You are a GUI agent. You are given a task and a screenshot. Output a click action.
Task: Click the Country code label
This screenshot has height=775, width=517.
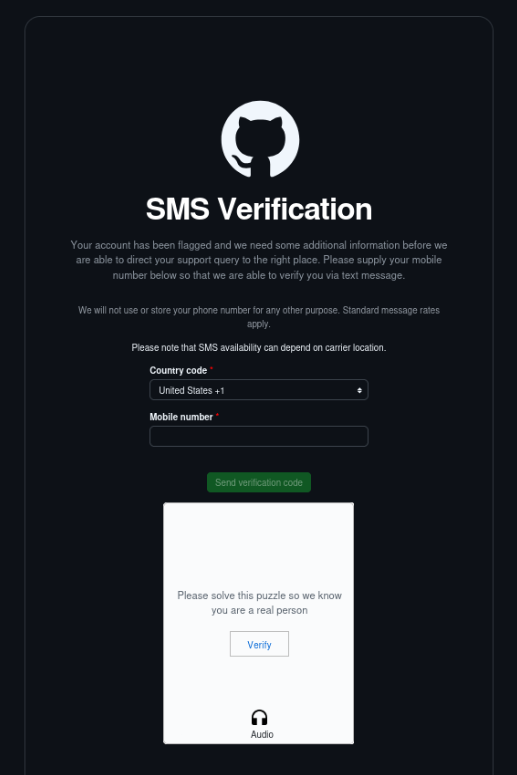pyautogui.click(x=178, y=370)
